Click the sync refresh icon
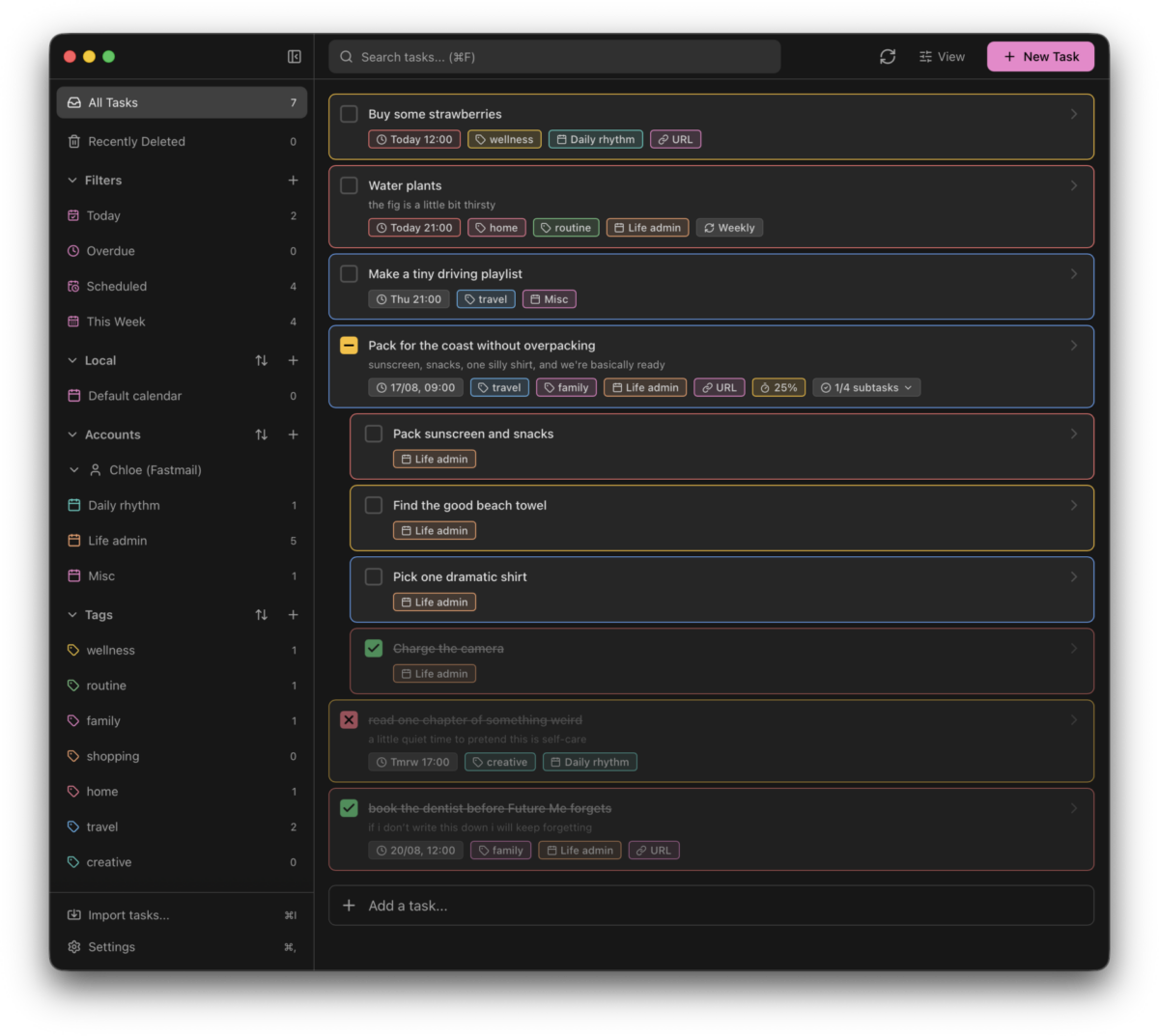1159x1036 pixels. 888,57
